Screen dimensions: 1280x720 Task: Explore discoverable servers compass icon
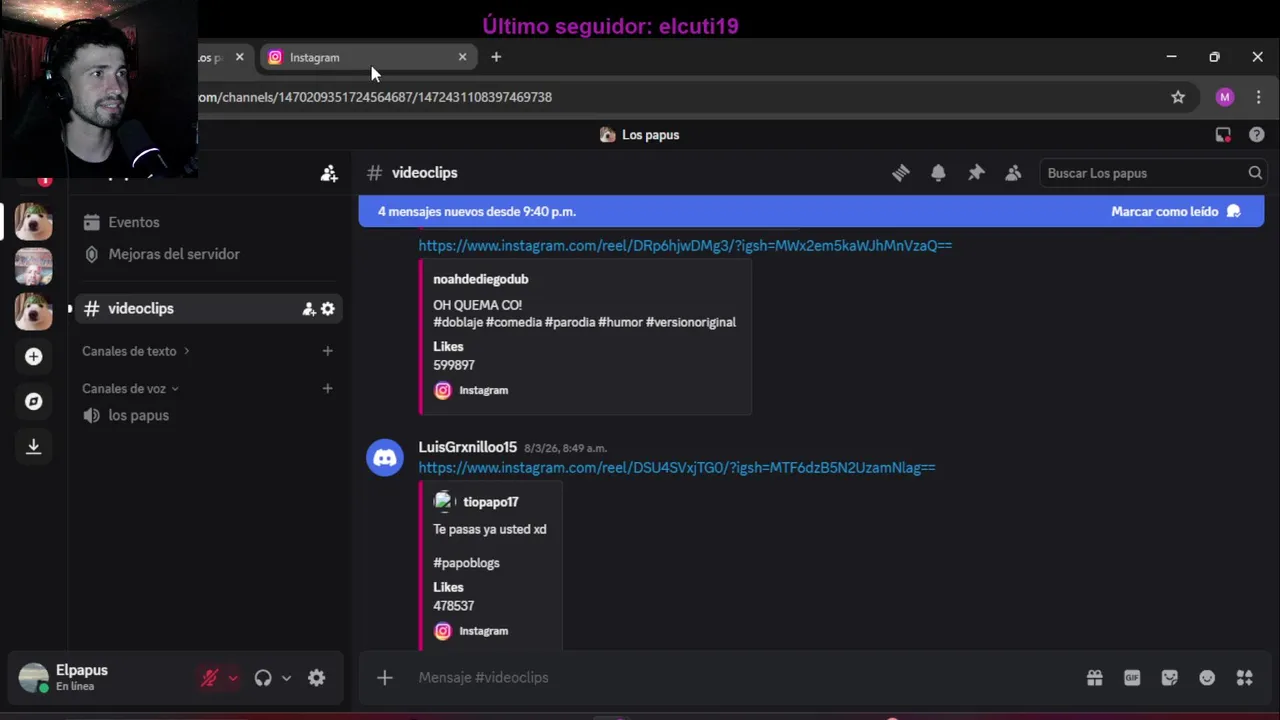tap(34, 401)
